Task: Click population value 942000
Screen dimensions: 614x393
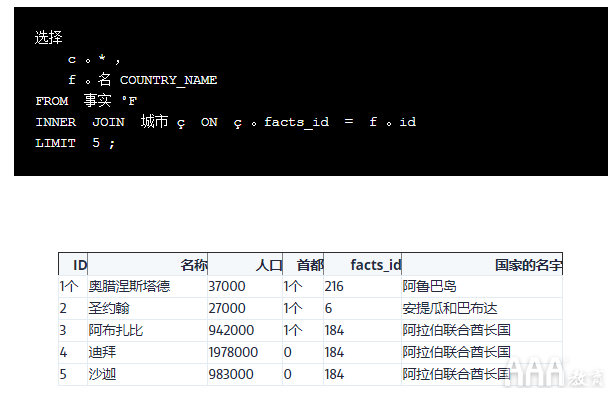Action: point(231,330)
